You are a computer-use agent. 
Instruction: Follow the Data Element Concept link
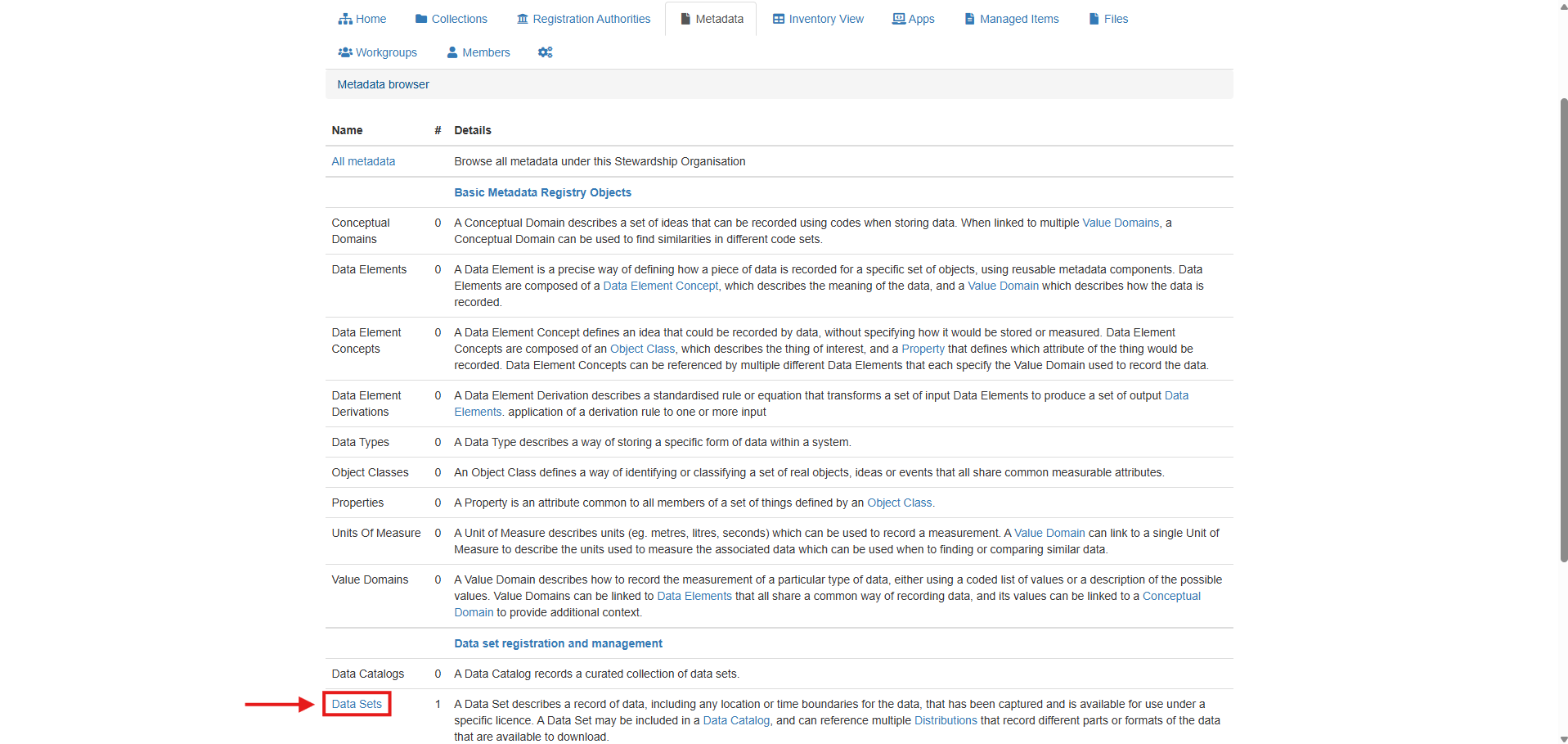pyautogui.click(x=660, y=286)
